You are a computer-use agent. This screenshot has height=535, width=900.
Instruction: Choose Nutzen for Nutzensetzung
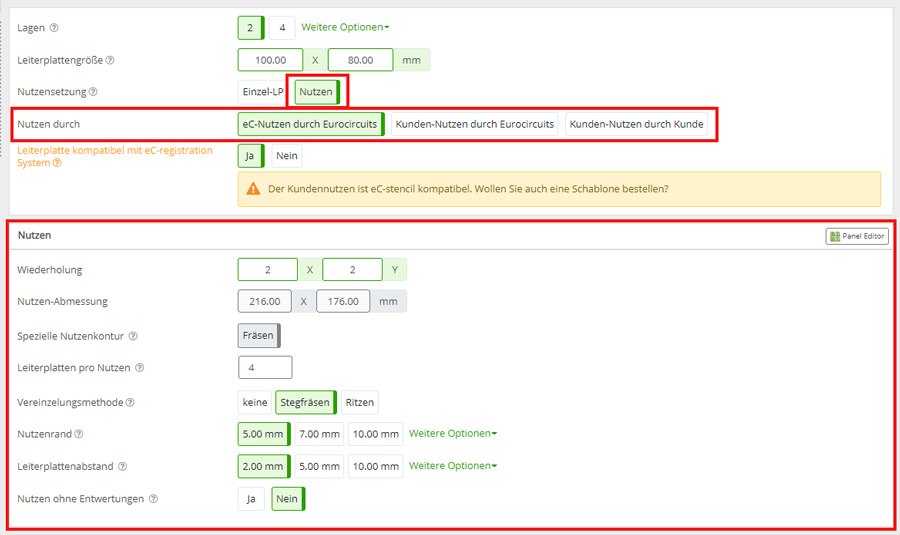[317, 92]
